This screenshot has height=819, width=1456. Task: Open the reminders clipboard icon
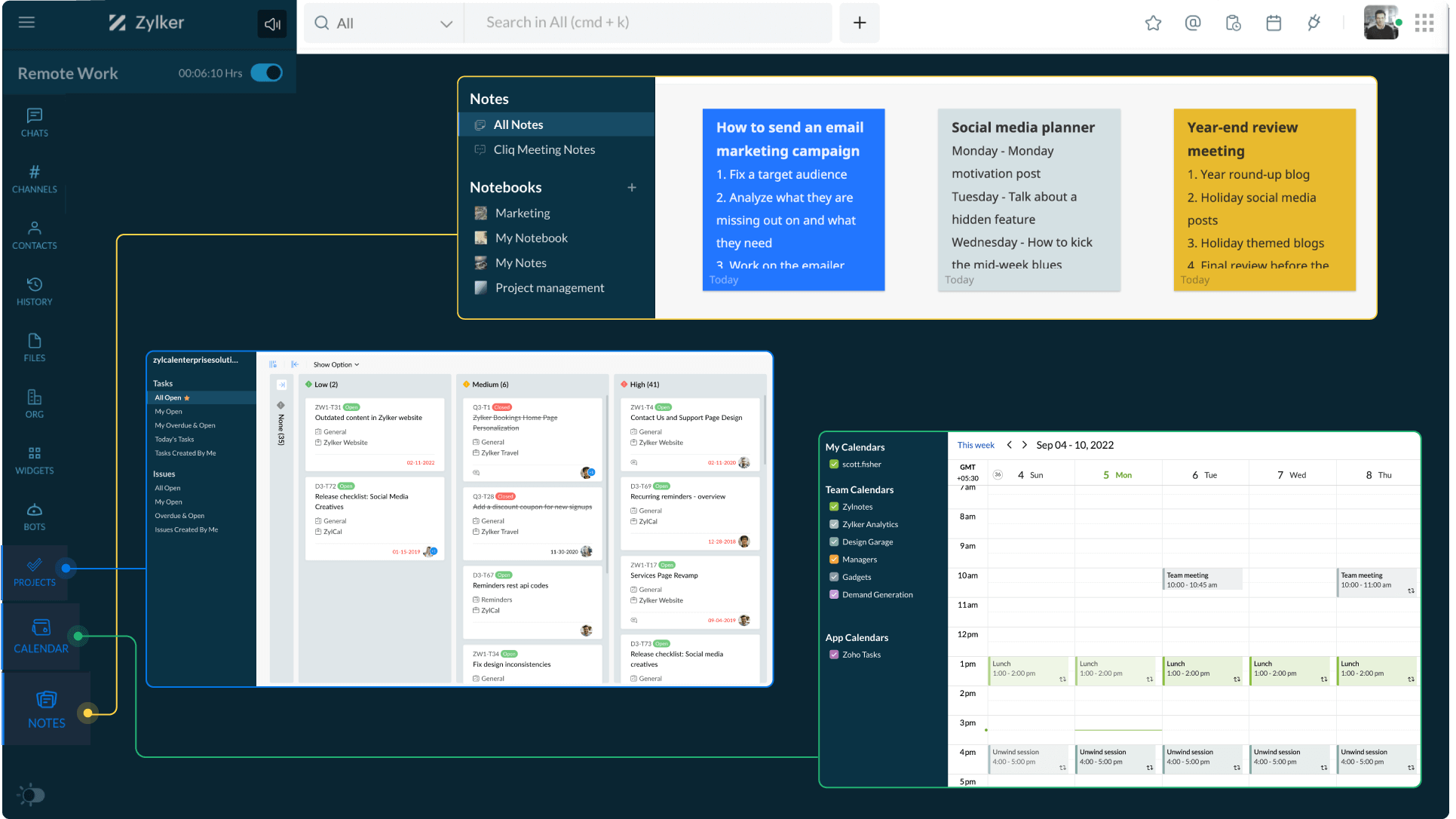click(x=1234, y=23)
